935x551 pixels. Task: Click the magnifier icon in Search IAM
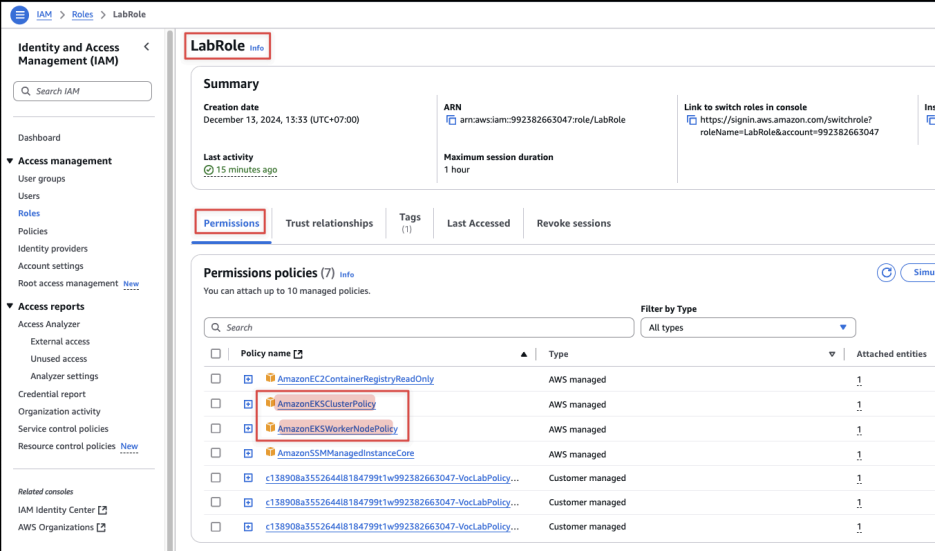tap(26, 91)
